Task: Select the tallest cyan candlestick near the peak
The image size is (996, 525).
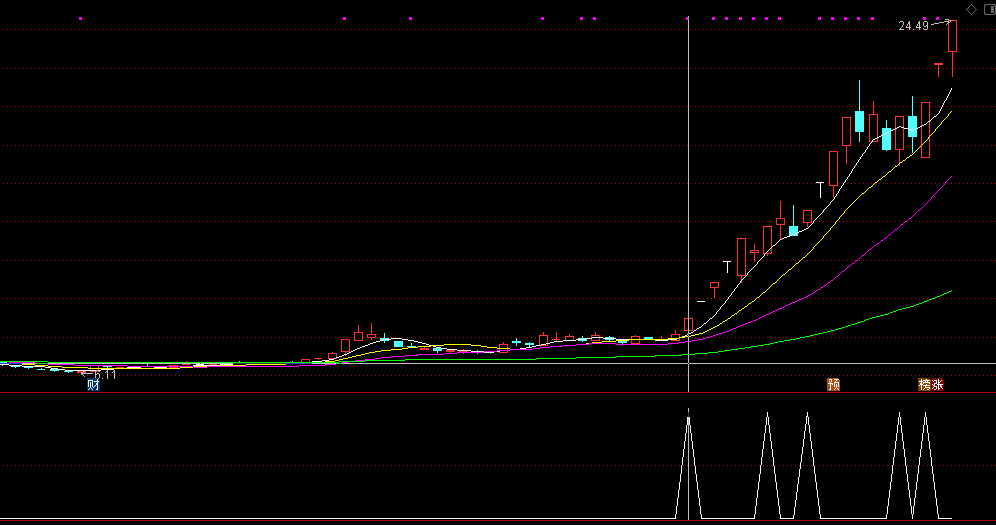Action: [x=859, y=111]
